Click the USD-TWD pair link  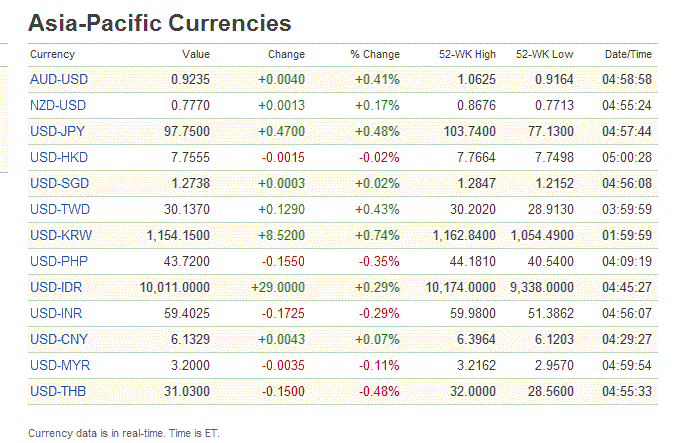point(57,209)
